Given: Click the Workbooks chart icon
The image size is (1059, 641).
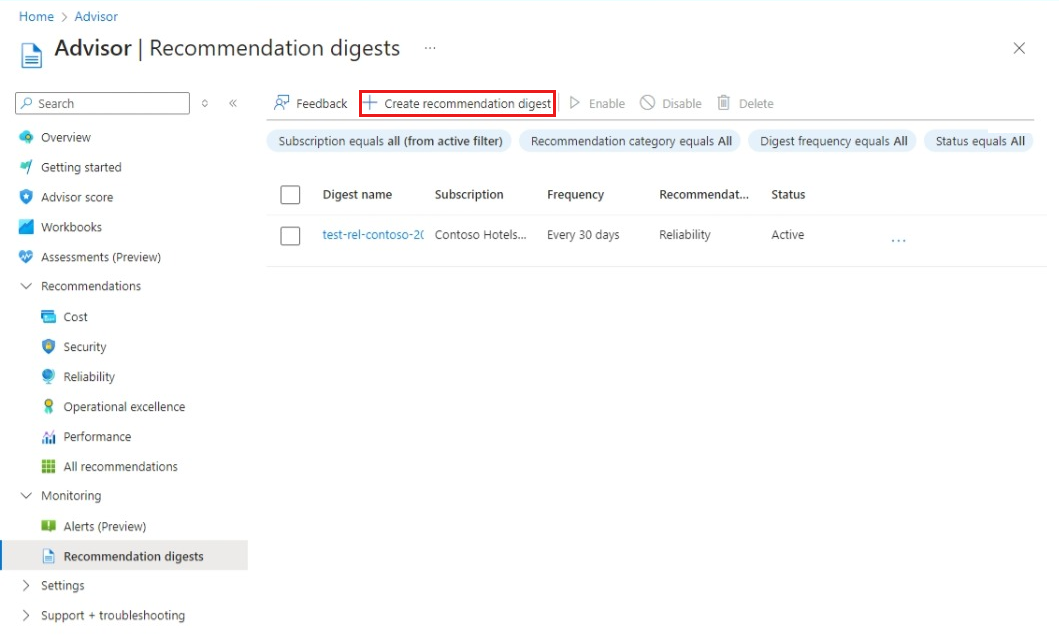Looking at the screenshot, I should [26, 227].
